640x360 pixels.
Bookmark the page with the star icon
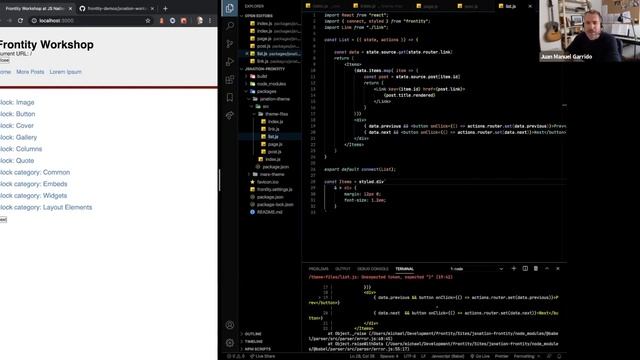tap(148, 20)
